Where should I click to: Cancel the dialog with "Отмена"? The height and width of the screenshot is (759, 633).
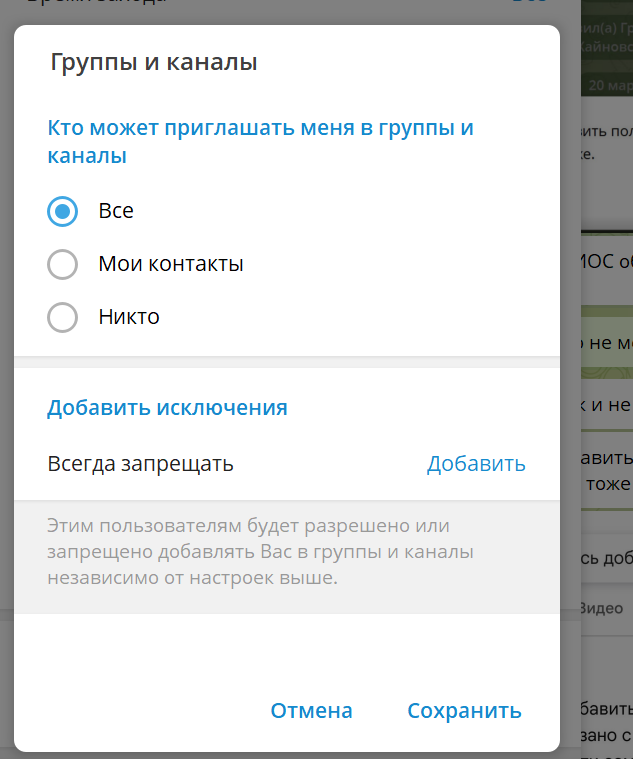coord(311,711)
